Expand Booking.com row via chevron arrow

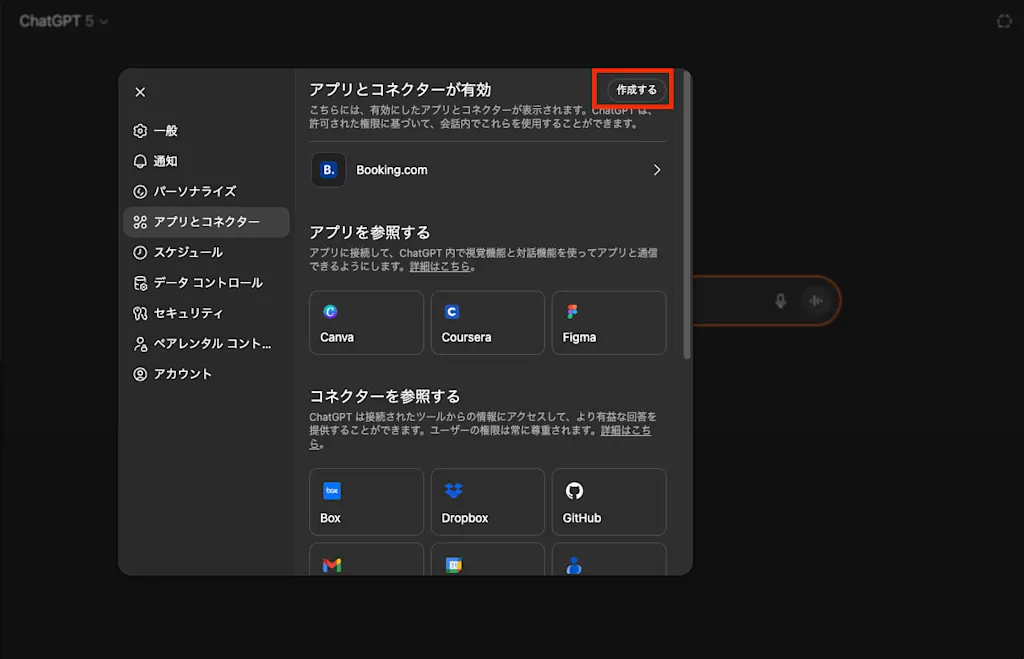click(657, 170)
